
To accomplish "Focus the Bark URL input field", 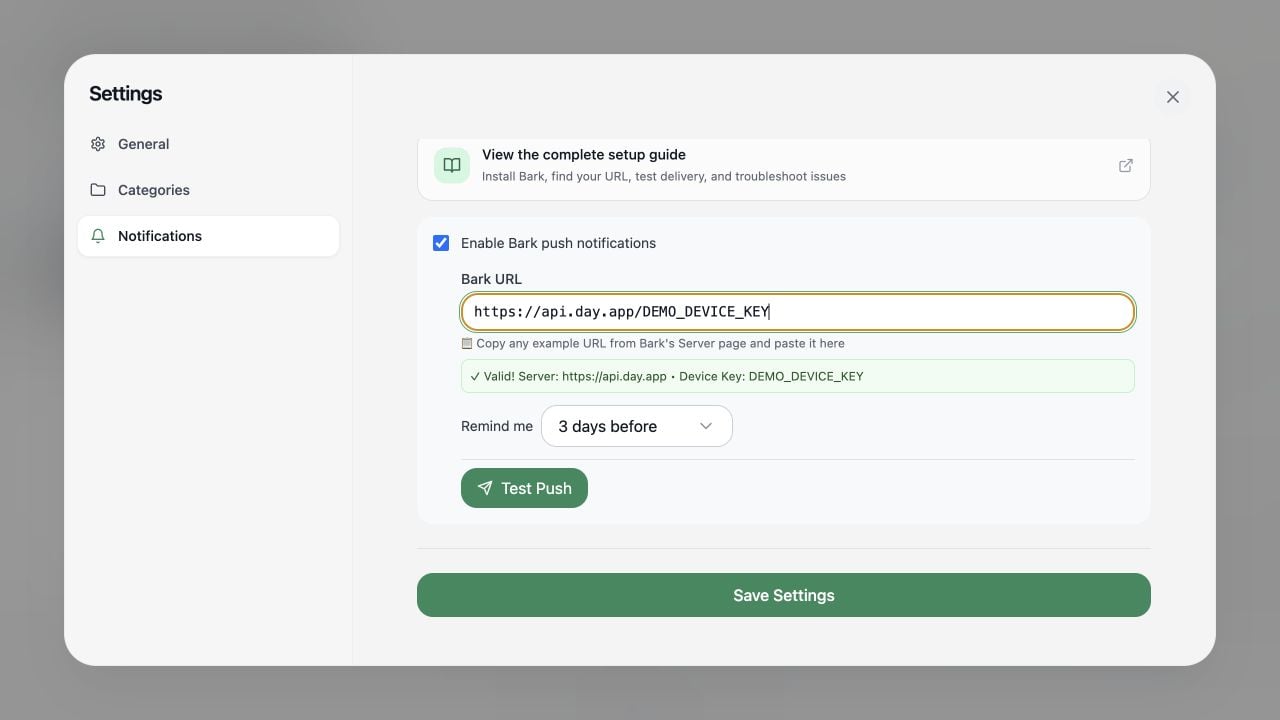I will 798,312.
